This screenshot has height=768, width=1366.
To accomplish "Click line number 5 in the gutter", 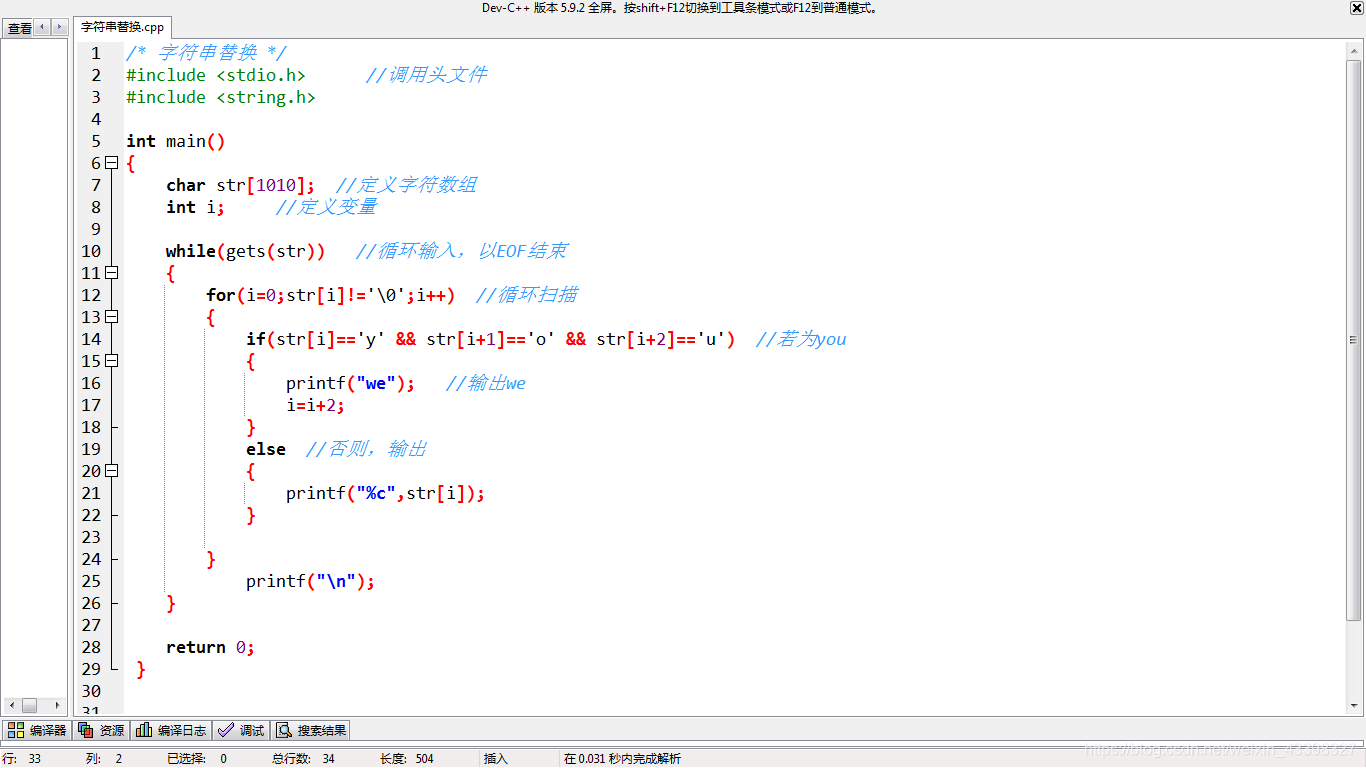I will pos(96,141).
